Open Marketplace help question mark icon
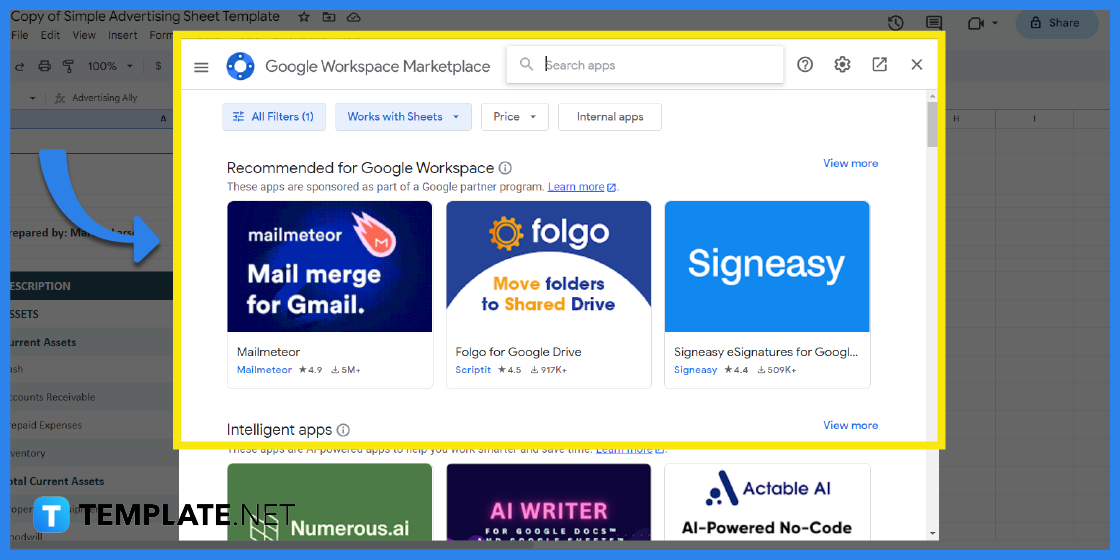This screenshot has width=1120, height=560. tap(805, 65)
